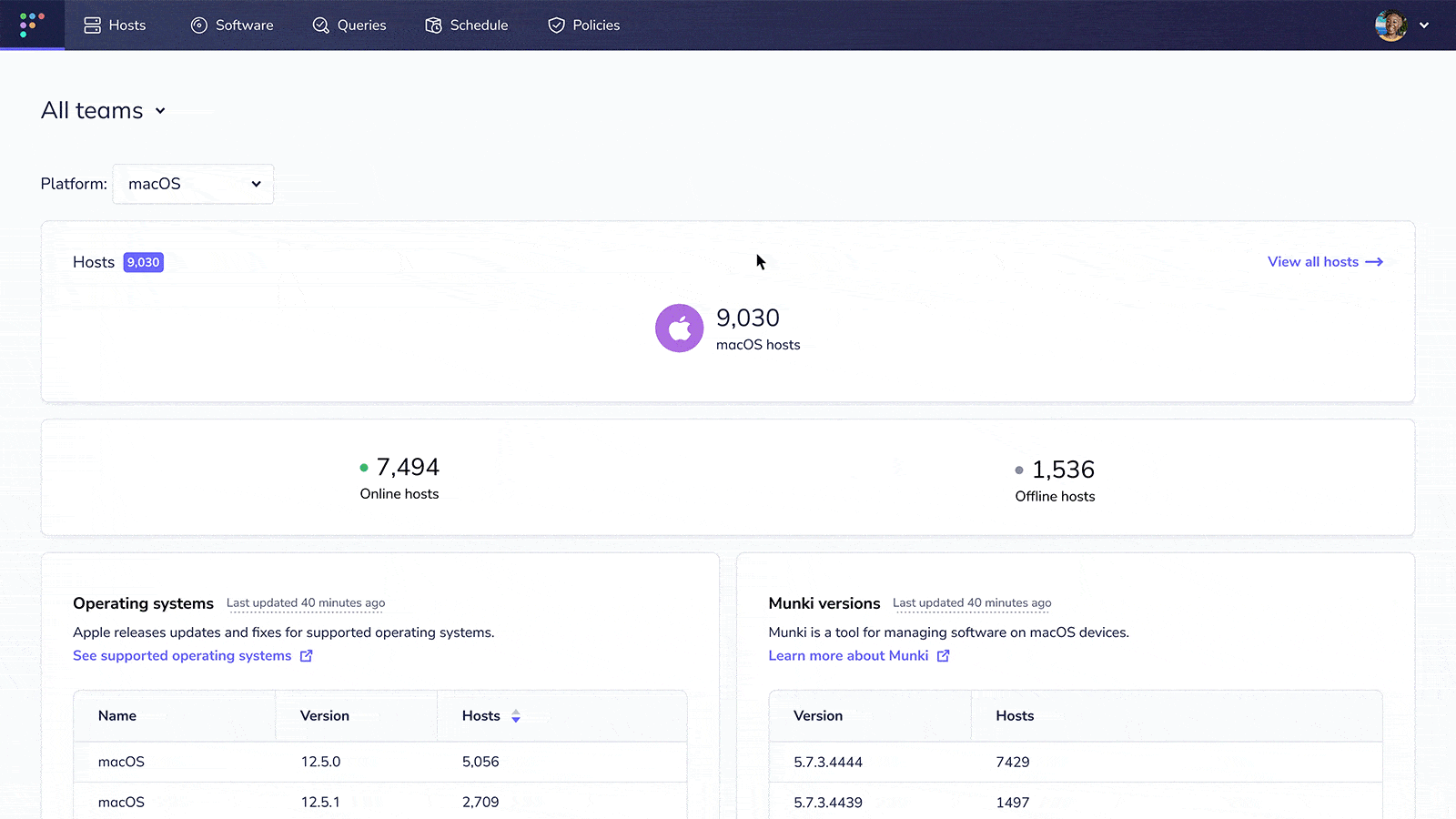Click Version column header in Munki versions table
1456x819 pixels.
pos(818,716)
